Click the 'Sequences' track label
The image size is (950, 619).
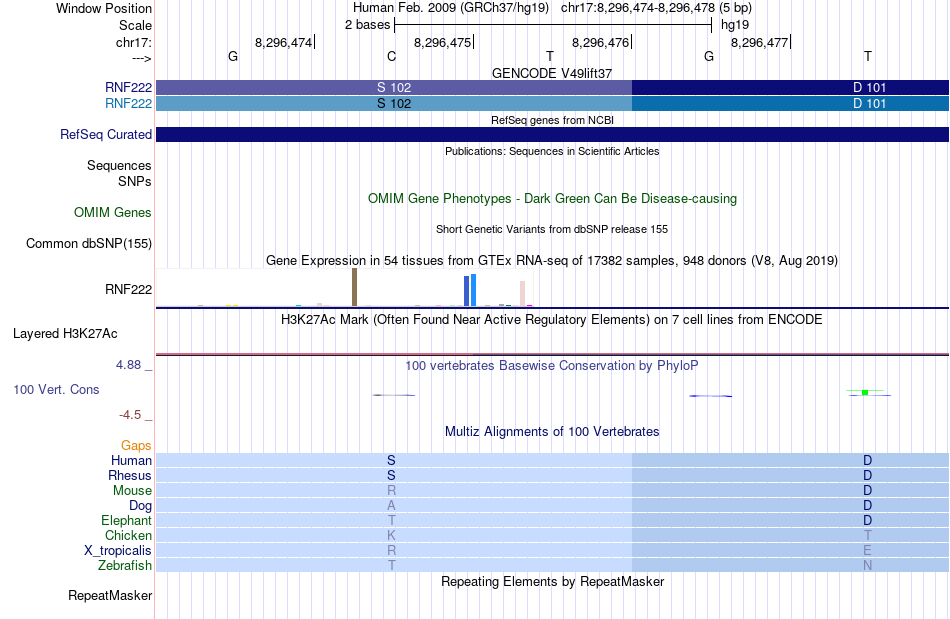point(119,165)
